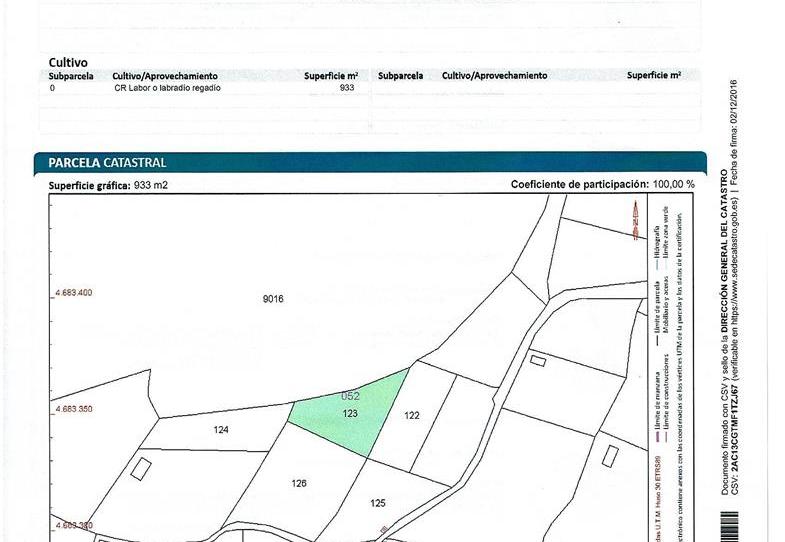Screen dimensions: 785x542
Task: Click the north arrow compass symbol
Action: click(x=636, y=219)
